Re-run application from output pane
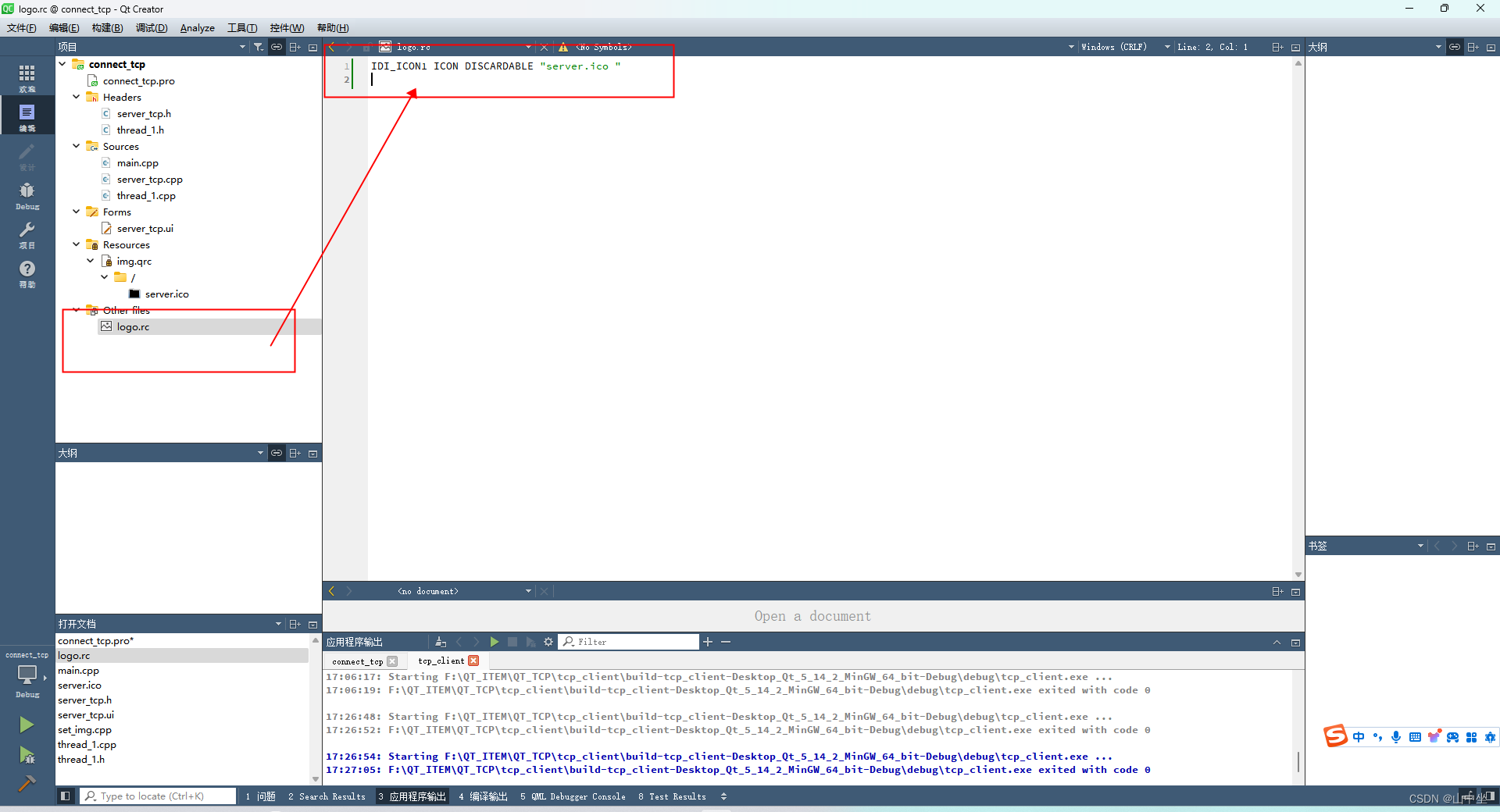The width and height of the screenshot is (1500, 812). (x=495, y=642)
